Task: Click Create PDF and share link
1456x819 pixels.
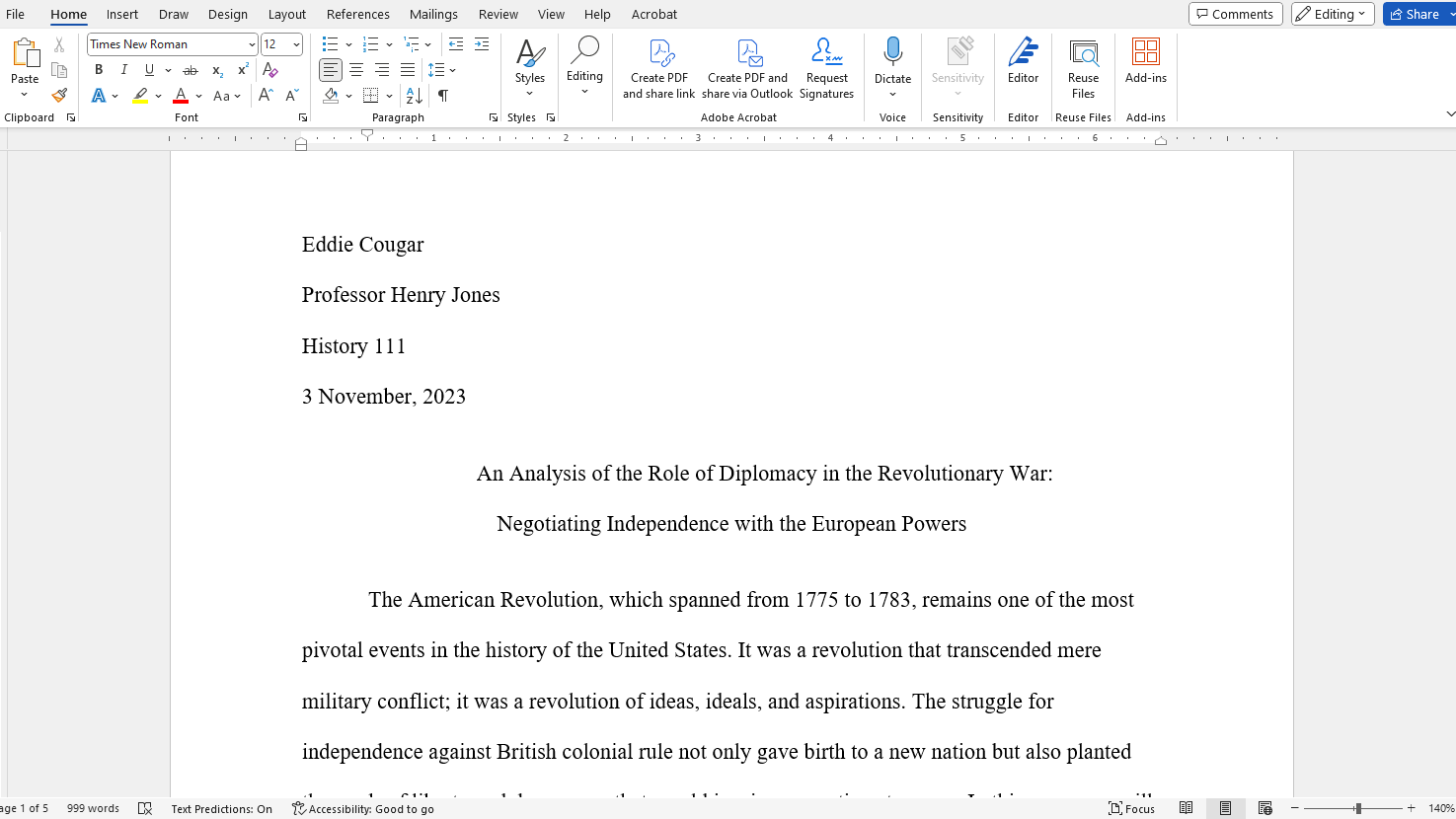Action: (x=658, y=69)
